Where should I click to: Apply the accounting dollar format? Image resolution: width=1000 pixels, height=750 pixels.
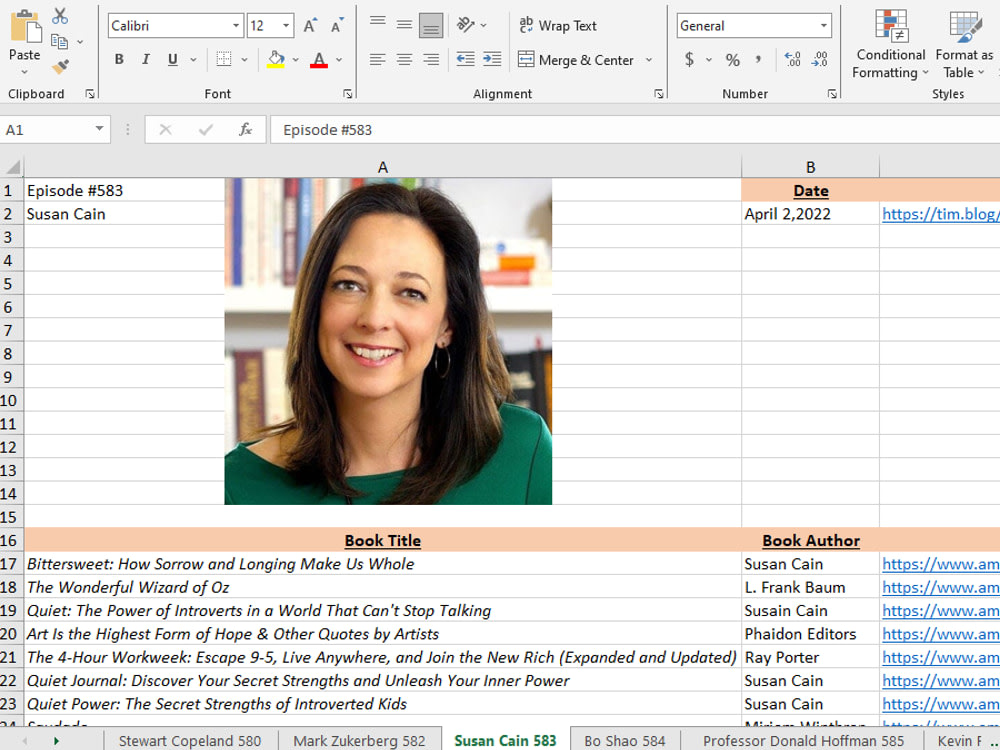point(689,60)
